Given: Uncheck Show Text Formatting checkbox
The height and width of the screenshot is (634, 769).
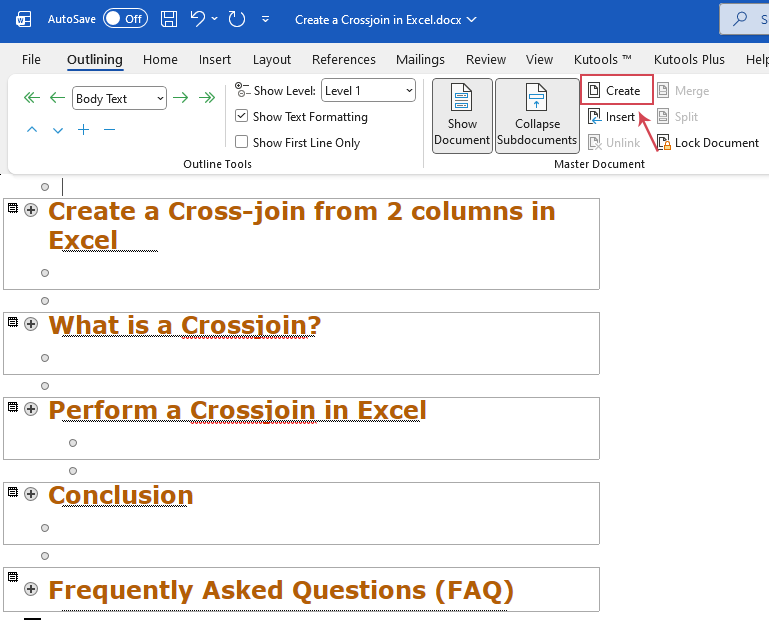Looking at the screenshot, I should [241, 117].
